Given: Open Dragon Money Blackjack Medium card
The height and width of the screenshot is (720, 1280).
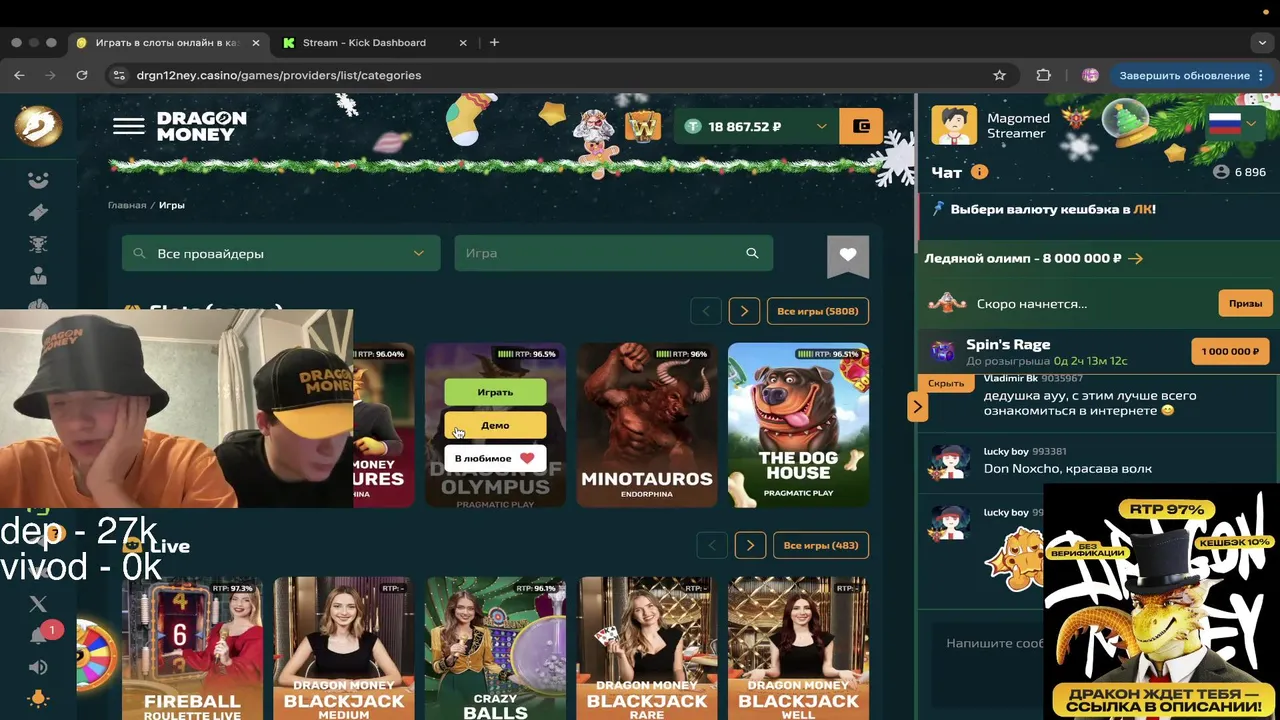Looking at the screenshot, I should point(344,648).
